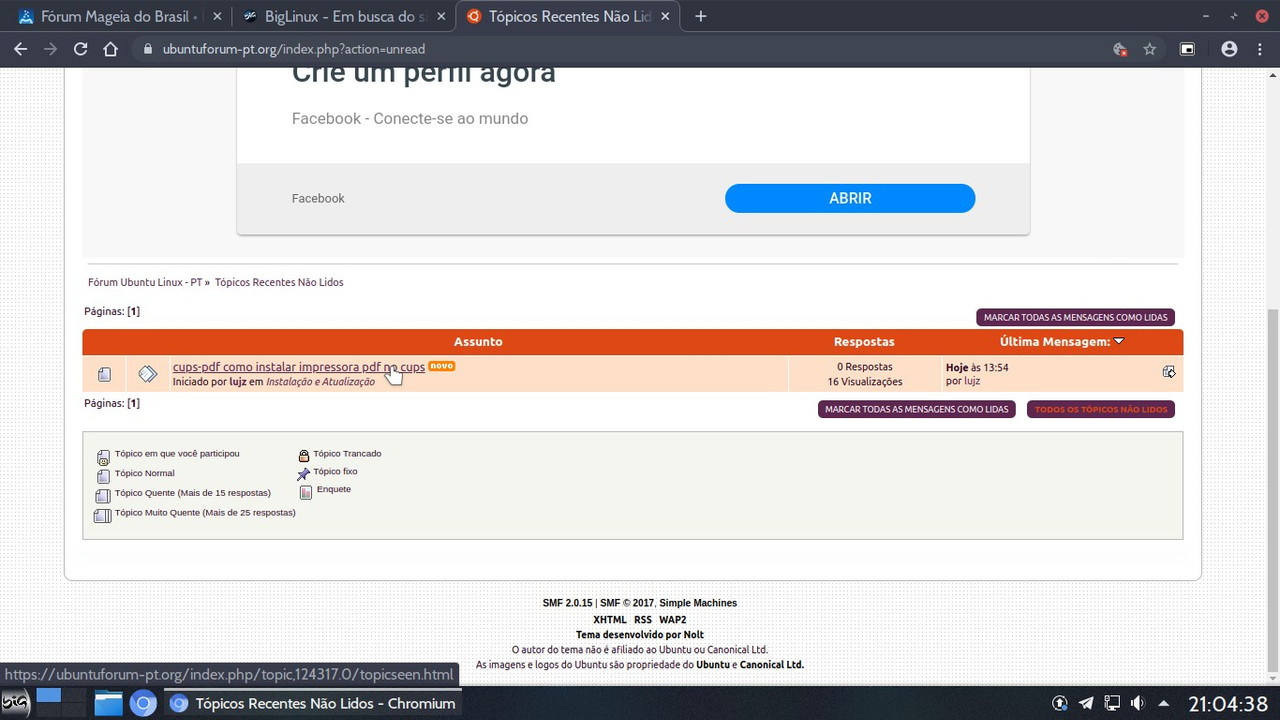Click 'Hoje às 13:54' last message time

pos(977,368)
